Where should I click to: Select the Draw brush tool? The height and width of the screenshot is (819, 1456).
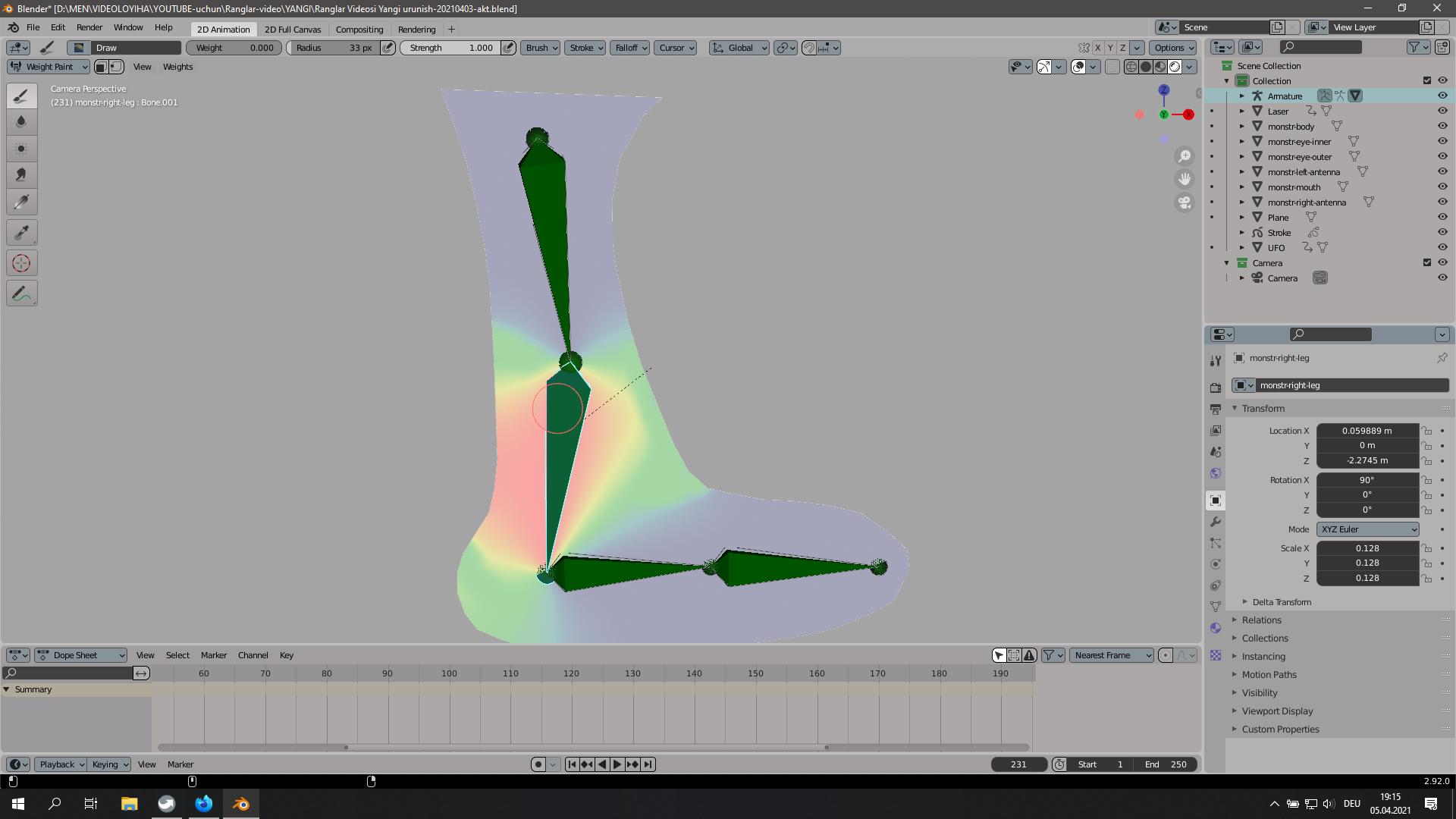pyautogui.click(x=21, y=96)
